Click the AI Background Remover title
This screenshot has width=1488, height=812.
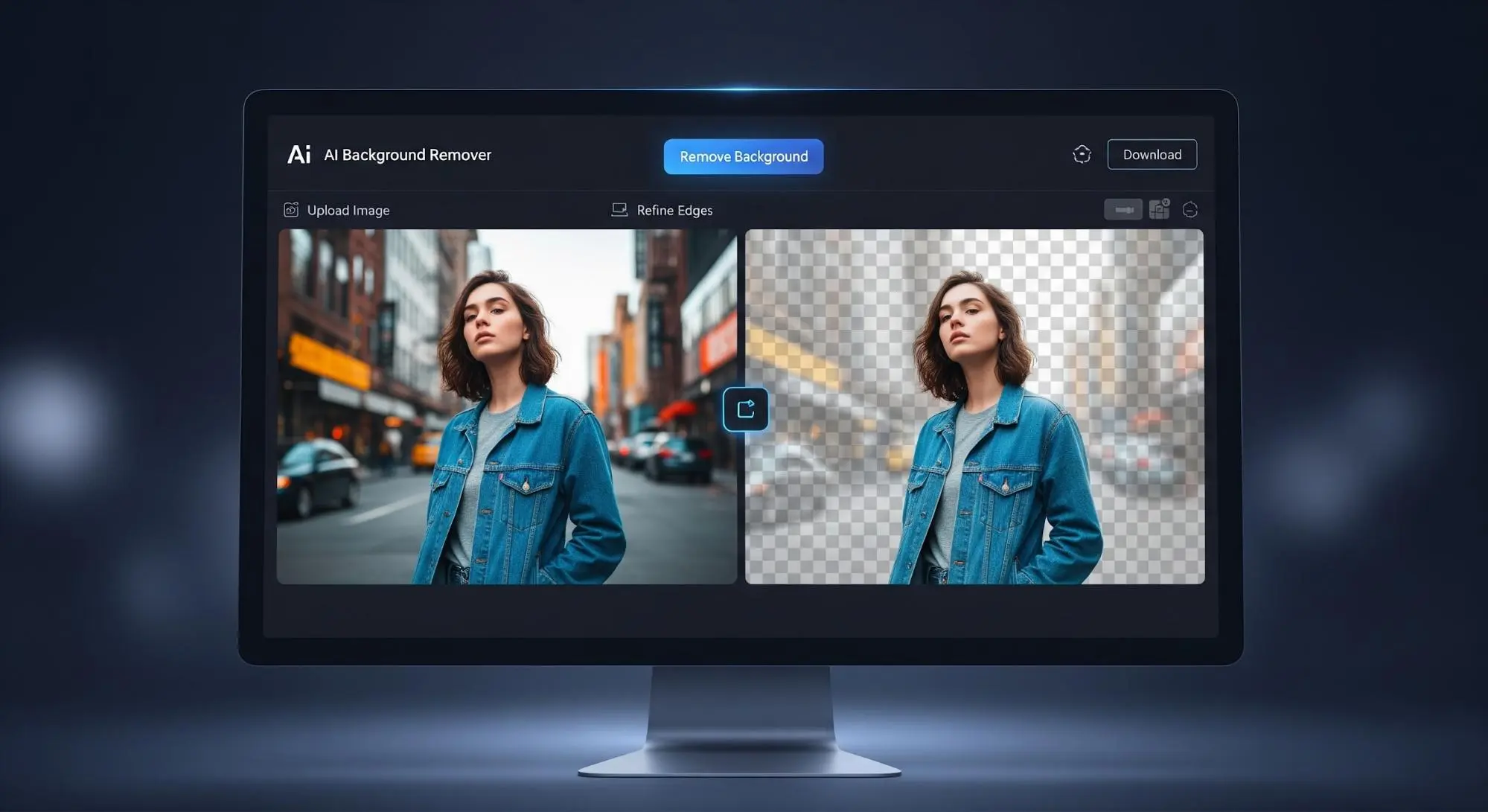[x=407, y=155]
